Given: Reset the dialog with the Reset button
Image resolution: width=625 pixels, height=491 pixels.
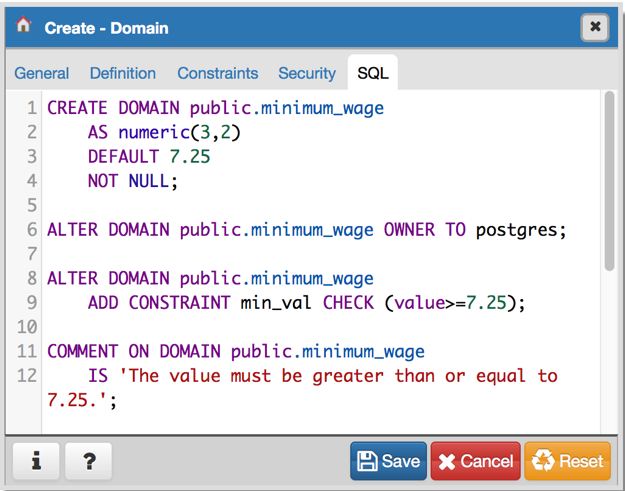Looking at the screenshot, I should 568,461.
